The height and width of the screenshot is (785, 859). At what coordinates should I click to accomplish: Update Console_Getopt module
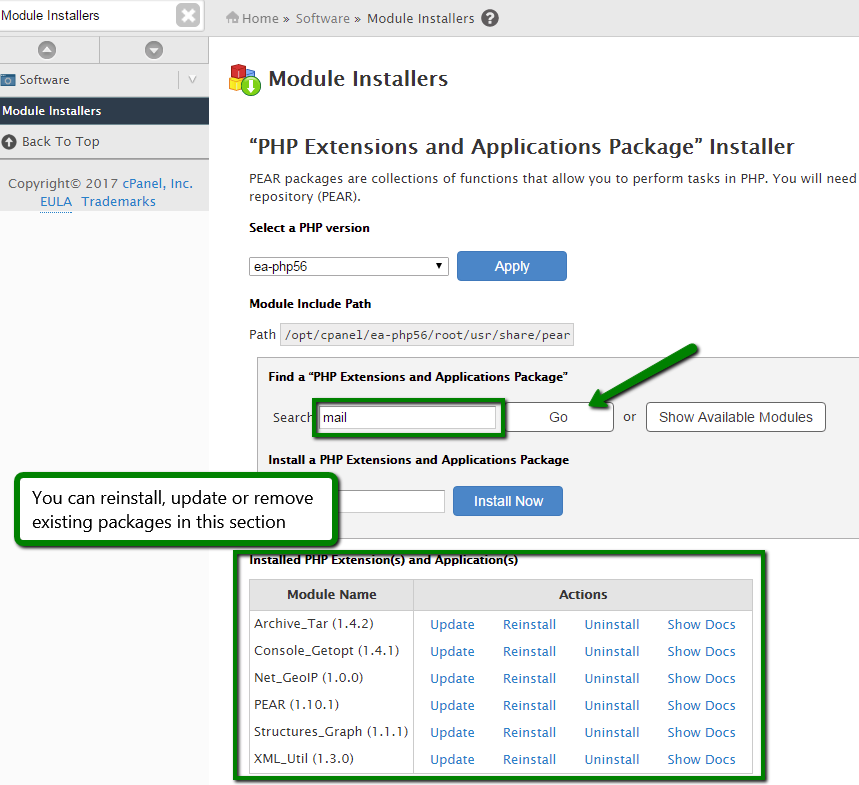coord(452,651)
